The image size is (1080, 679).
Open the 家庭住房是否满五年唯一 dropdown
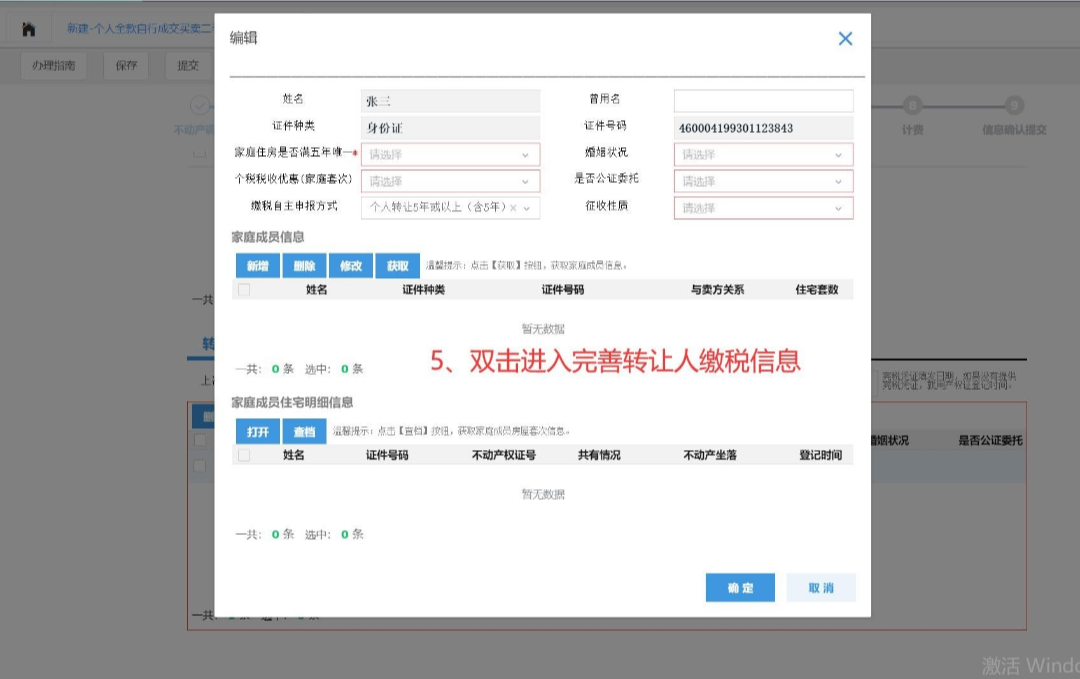pos(450,154)
